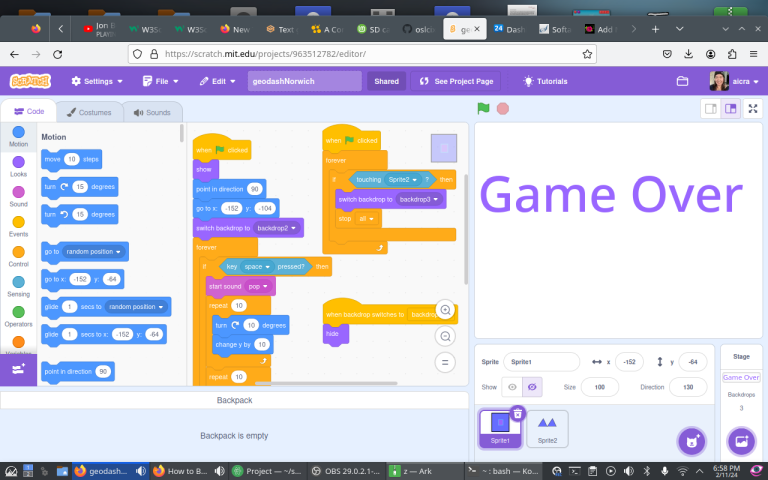Expand the alcra account menu
The width and height of the screenshot is (768, 480).
(732, 81)
